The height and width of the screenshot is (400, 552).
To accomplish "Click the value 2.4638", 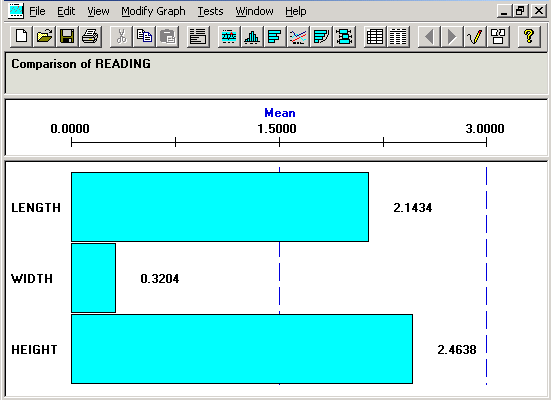I will 457,350.
